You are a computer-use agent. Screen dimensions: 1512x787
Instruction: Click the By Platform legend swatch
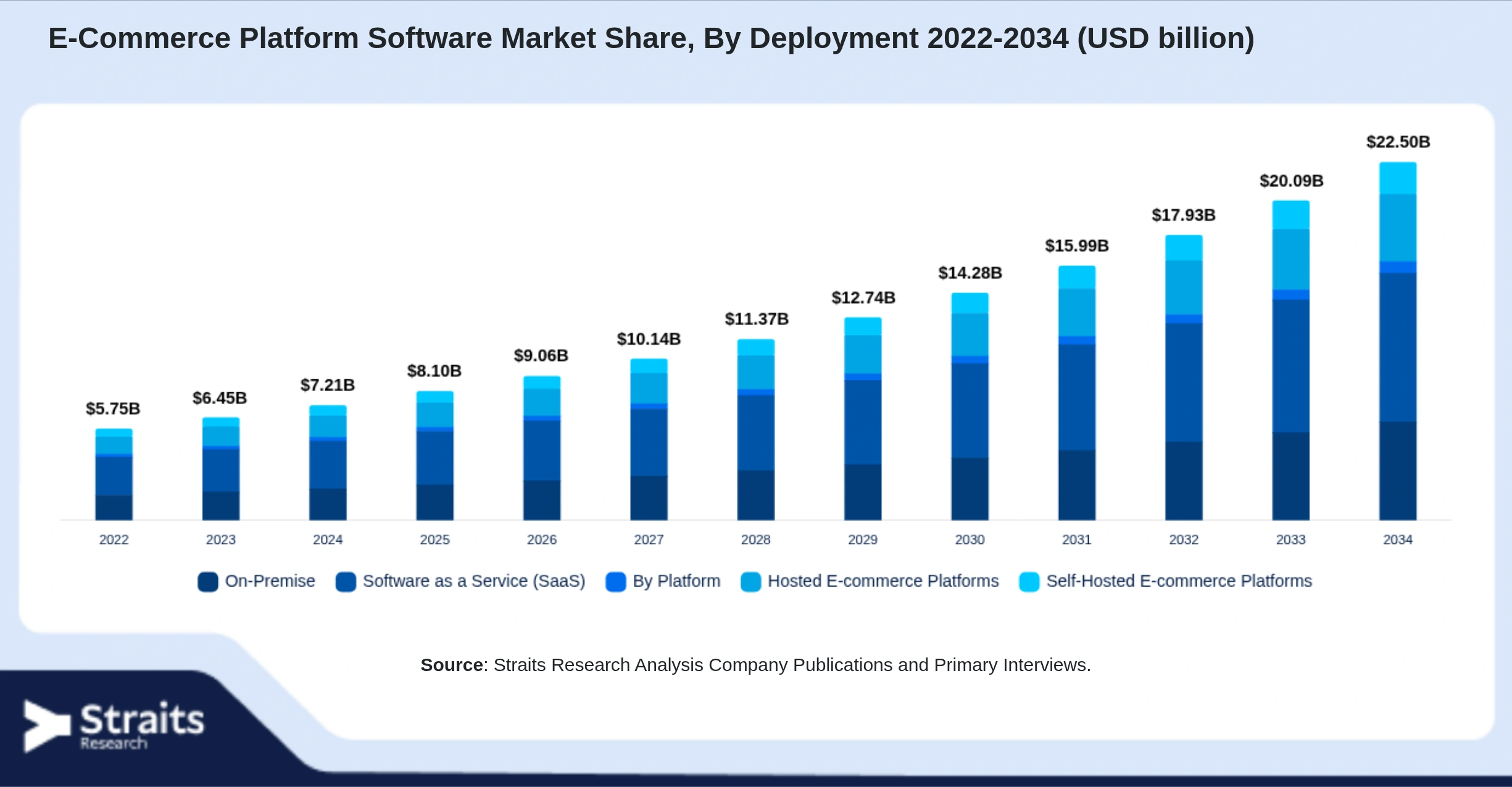(616, 582)
